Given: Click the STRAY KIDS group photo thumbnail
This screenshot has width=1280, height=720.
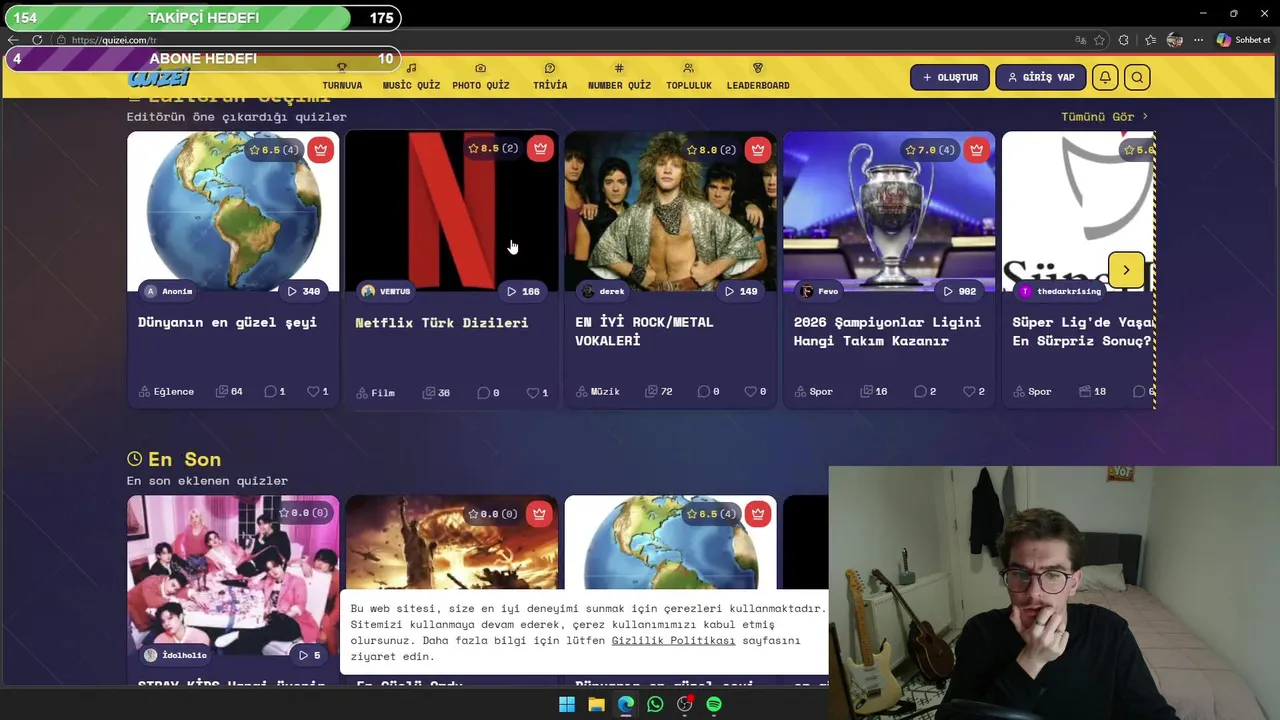Looking at the screenshot, I should [233, 576].
